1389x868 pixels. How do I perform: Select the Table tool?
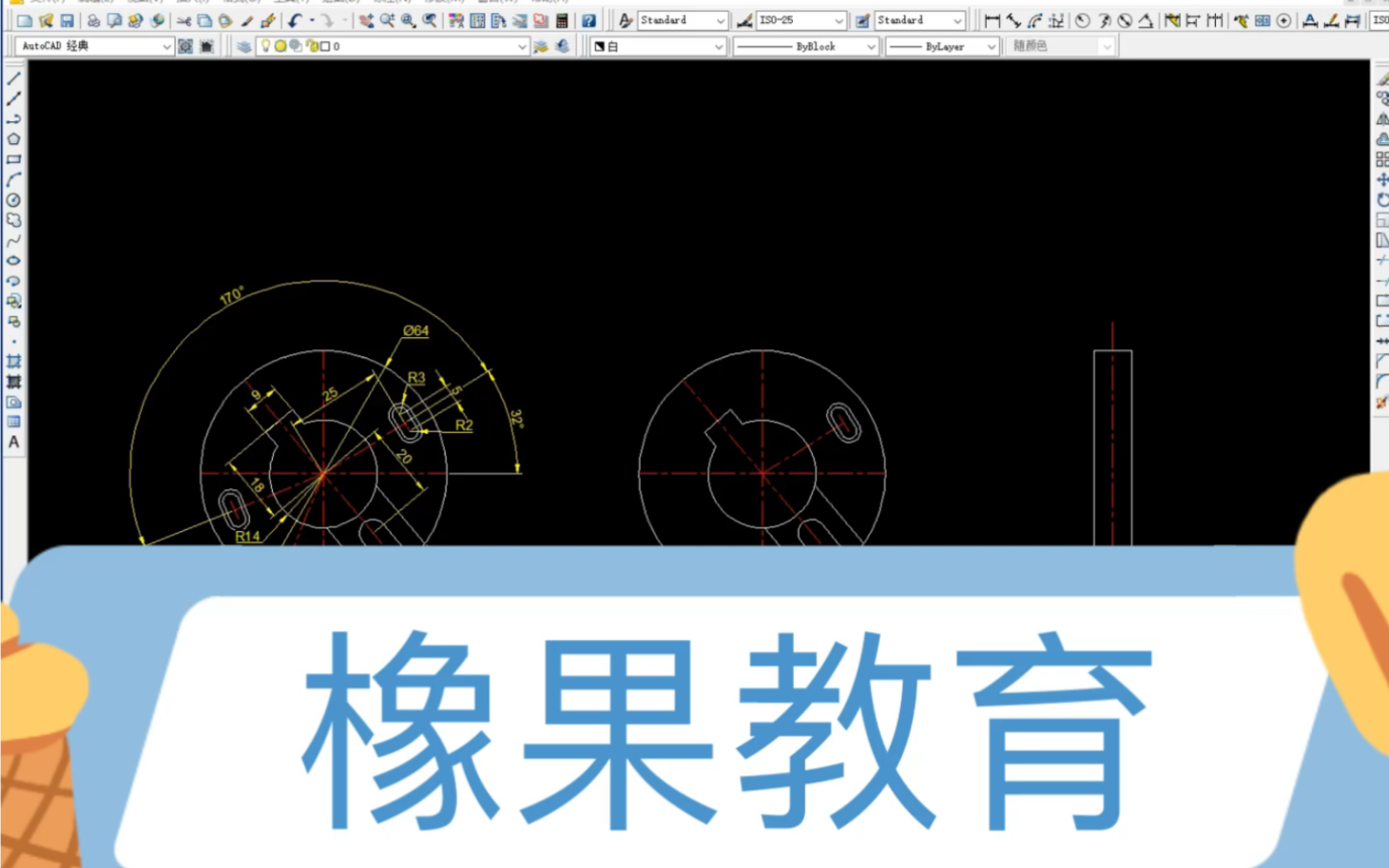click(x=13, y=422)
